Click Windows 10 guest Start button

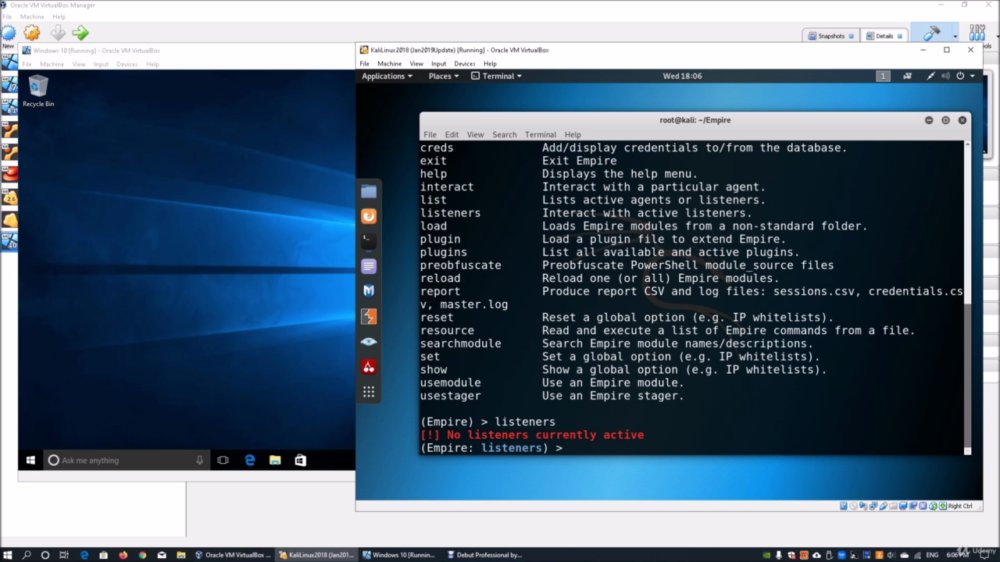point(31,460)
